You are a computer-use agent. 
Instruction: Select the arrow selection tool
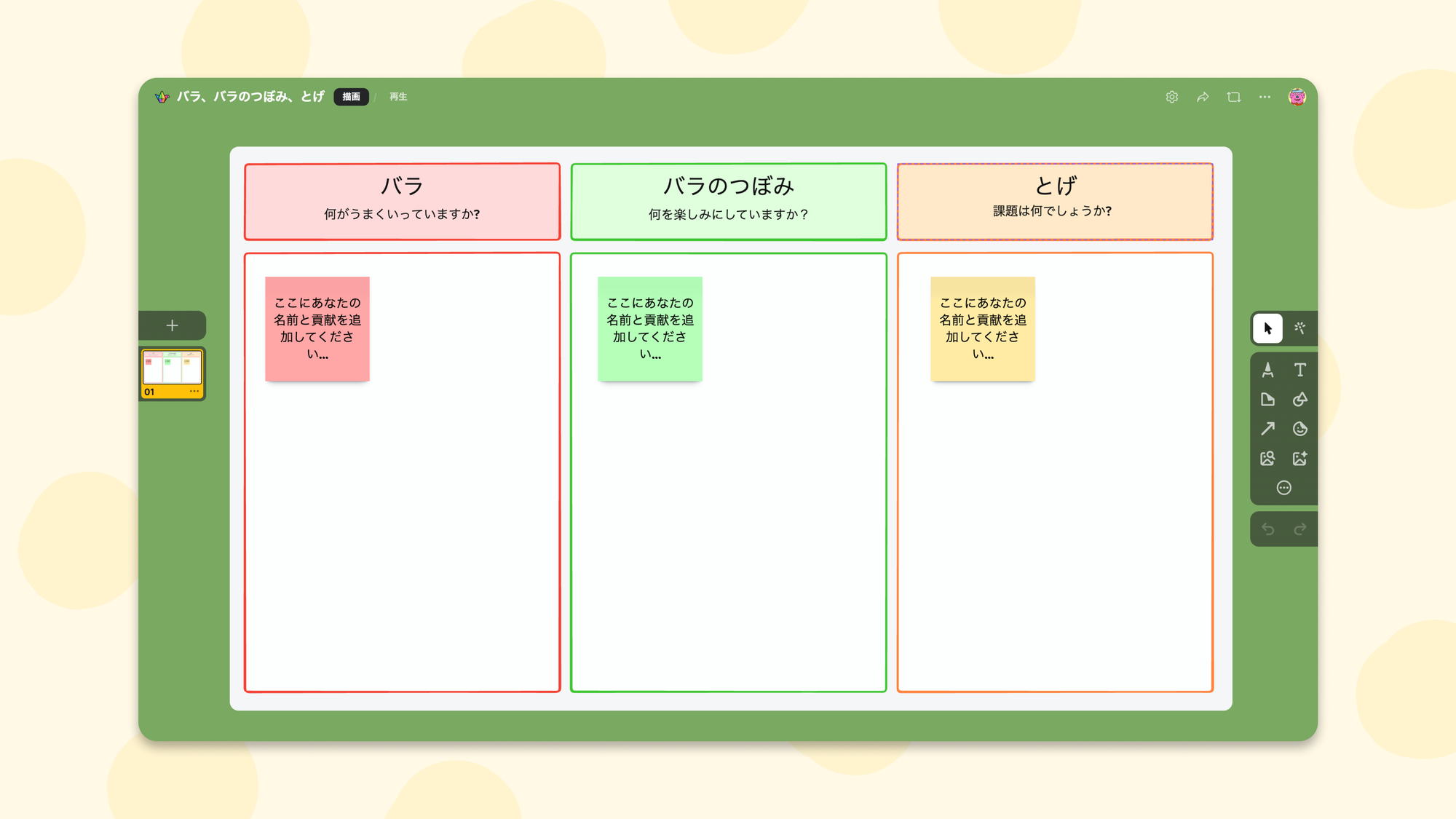[x=1267, y=328]
